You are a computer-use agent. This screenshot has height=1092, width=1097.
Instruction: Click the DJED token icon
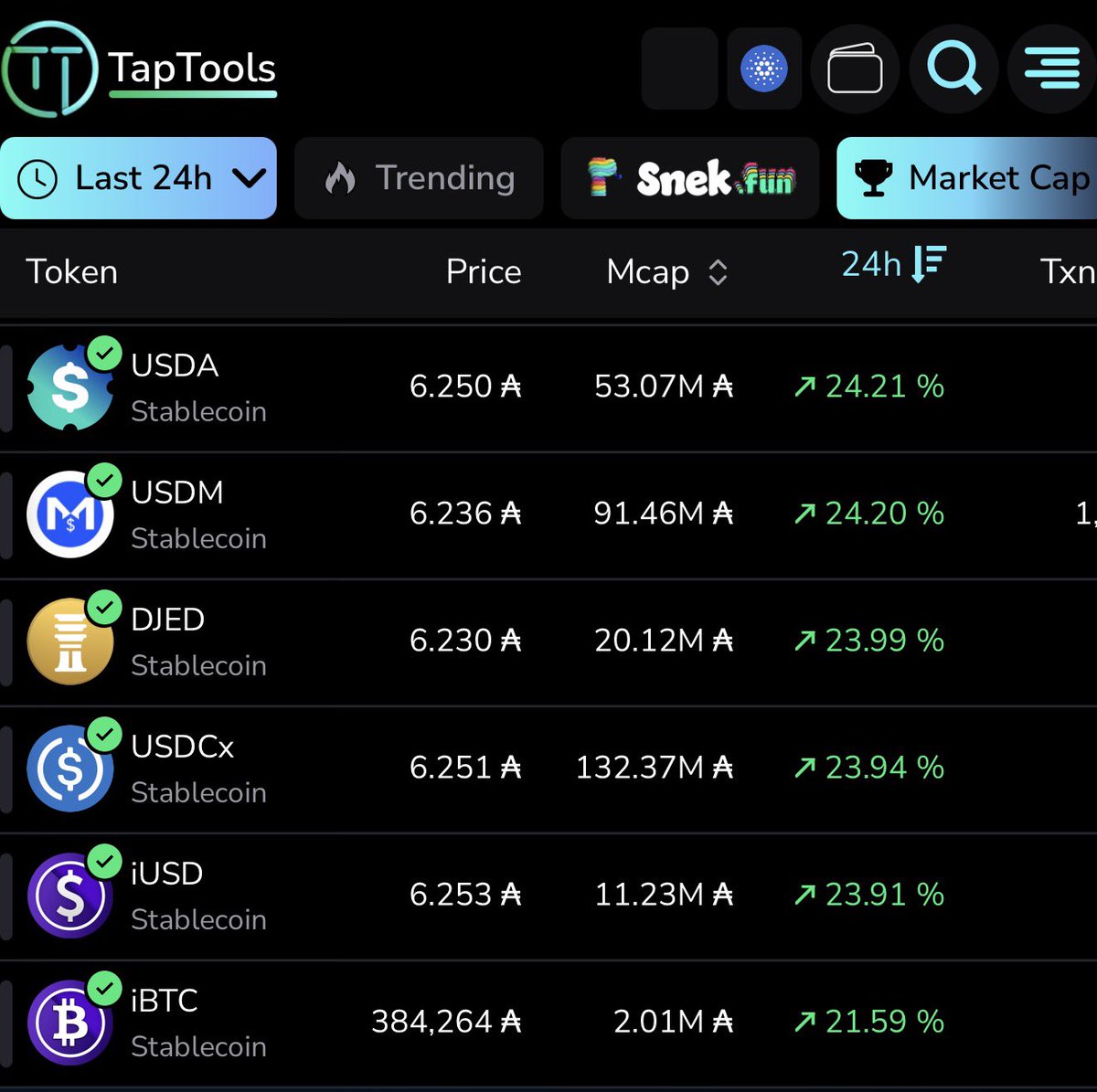70,641
